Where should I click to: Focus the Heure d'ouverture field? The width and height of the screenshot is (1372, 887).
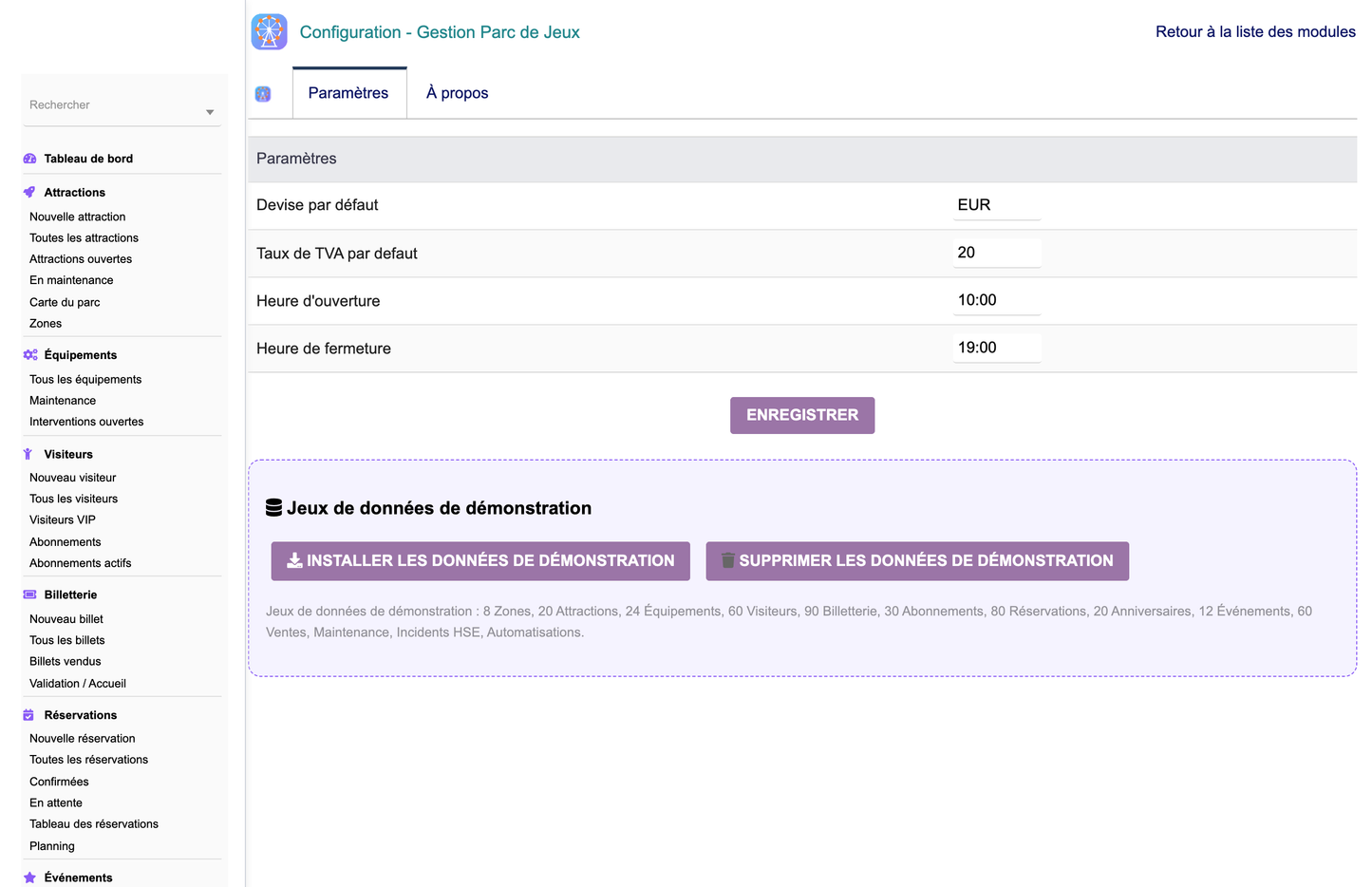coord(997,300)
